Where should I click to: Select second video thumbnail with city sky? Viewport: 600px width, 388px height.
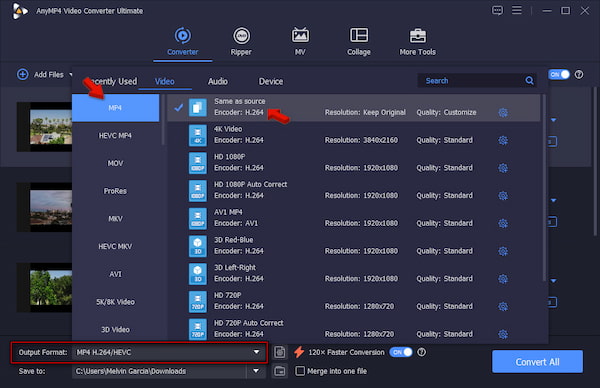pyautogui.click(x=44, y=207)
